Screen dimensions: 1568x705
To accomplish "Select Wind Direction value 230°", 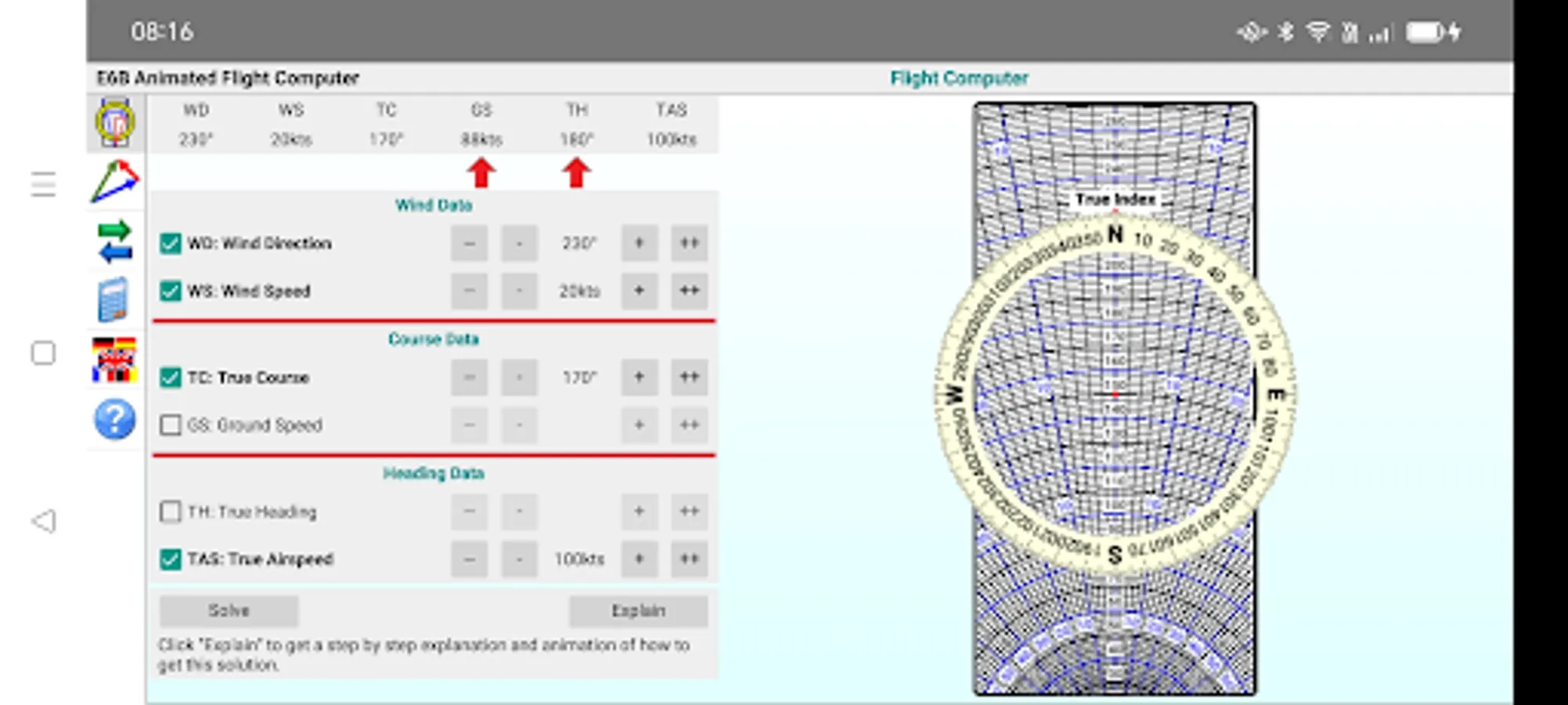I will point(579,244).
